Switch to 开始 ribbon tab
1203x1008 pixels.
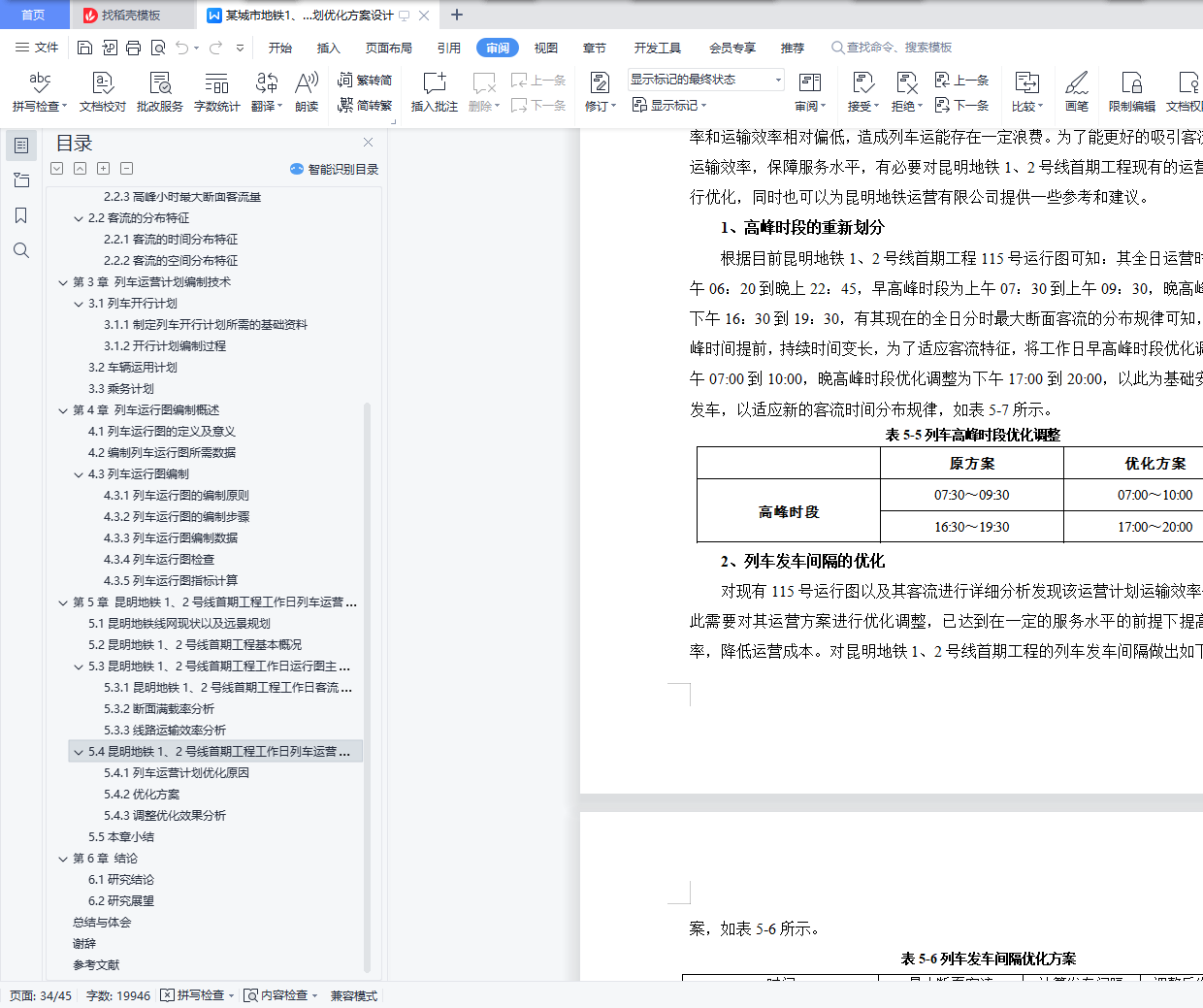[280, 48]
